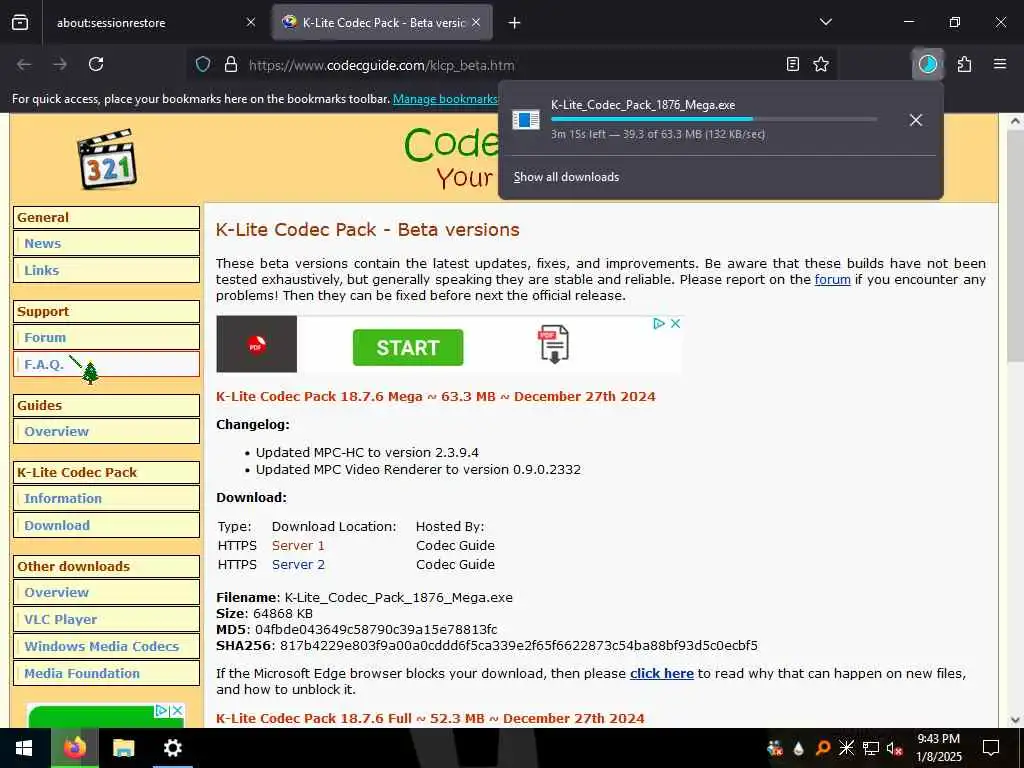Screen dimensions: 1024x768
Task: Go forward one page
Action: (60, 64)
